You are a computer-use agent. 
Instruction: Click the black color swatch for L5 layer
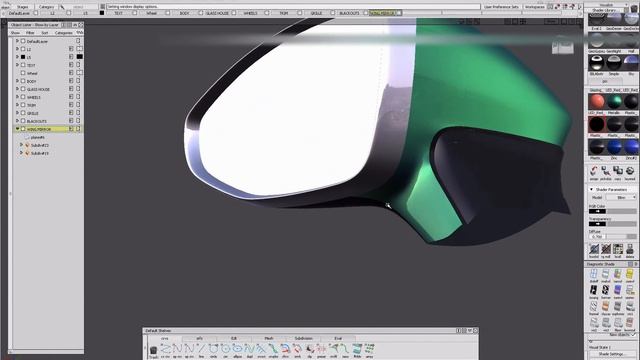(80, 57)
